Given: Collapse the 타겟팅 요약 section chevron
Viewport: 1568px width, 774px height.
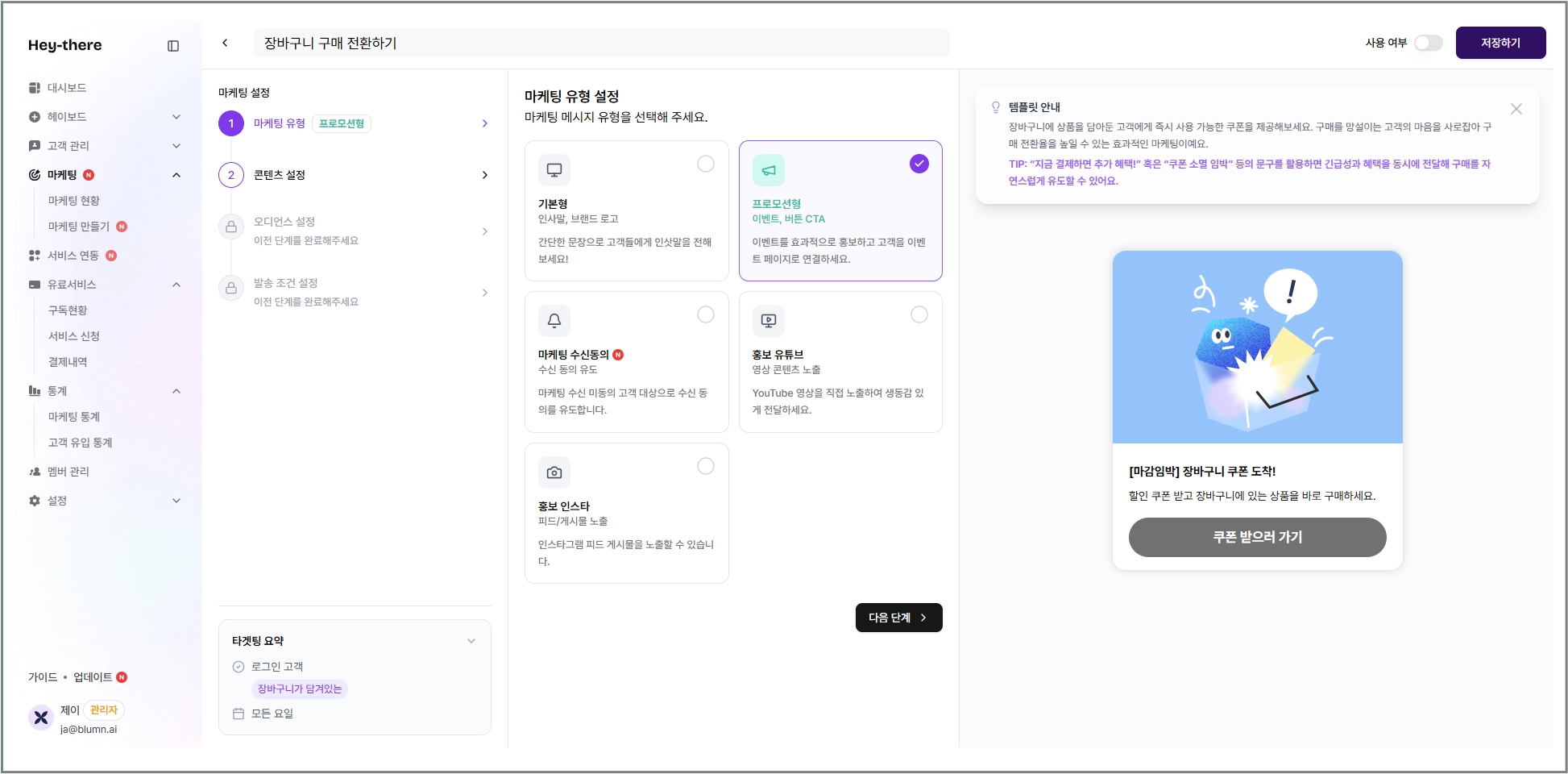Looking at the screenshot, I should click(x=471, y=641).
